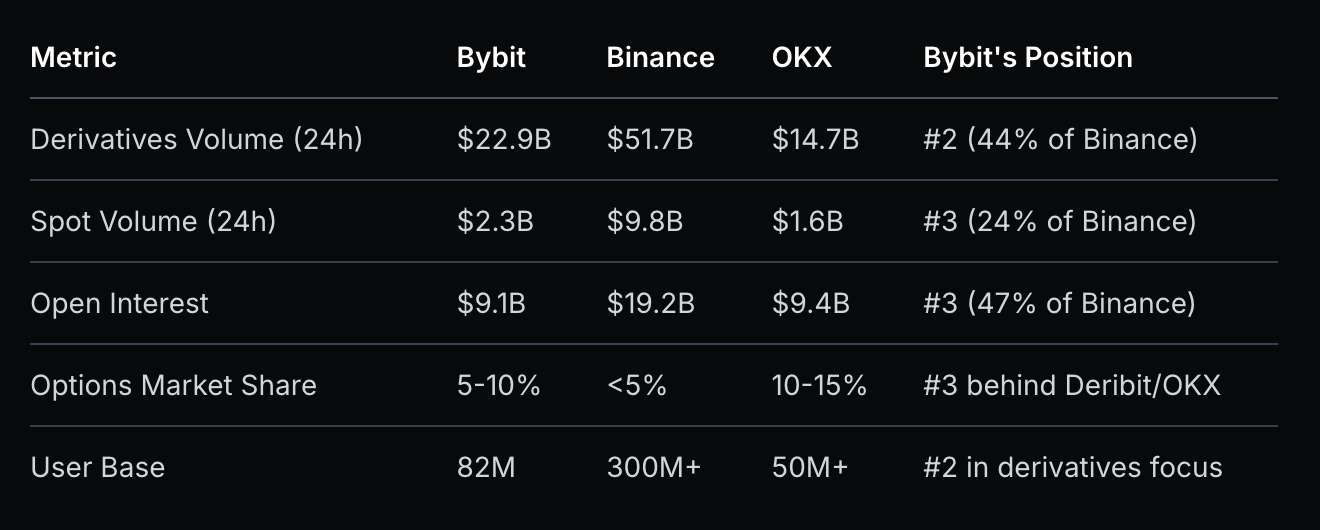Click the "#3 behind Deribit/OKX" cell
Image resolution: width=1320 pixels, height=530 pixels.
coord(1071,385)
